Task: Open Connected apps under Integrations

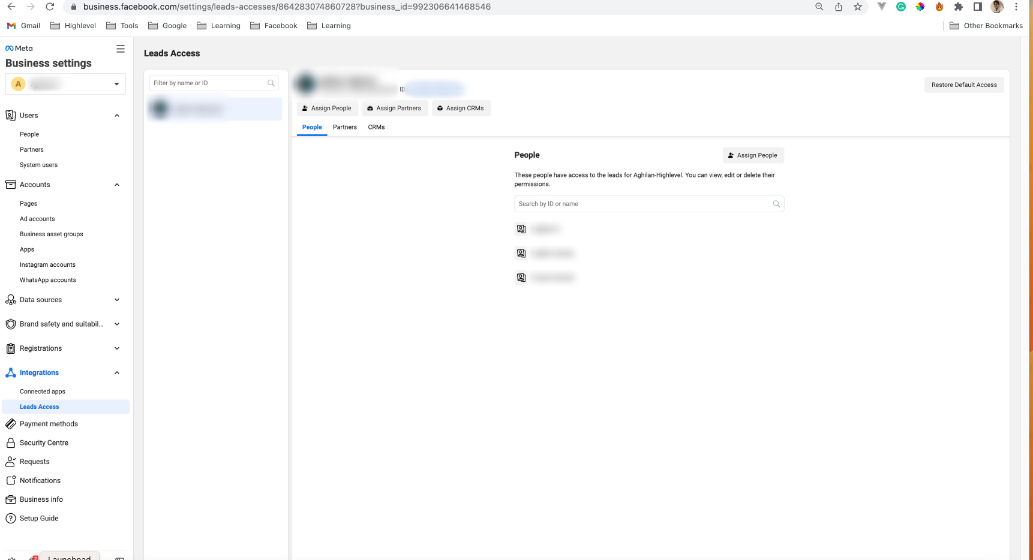Action: click(42, 391)
